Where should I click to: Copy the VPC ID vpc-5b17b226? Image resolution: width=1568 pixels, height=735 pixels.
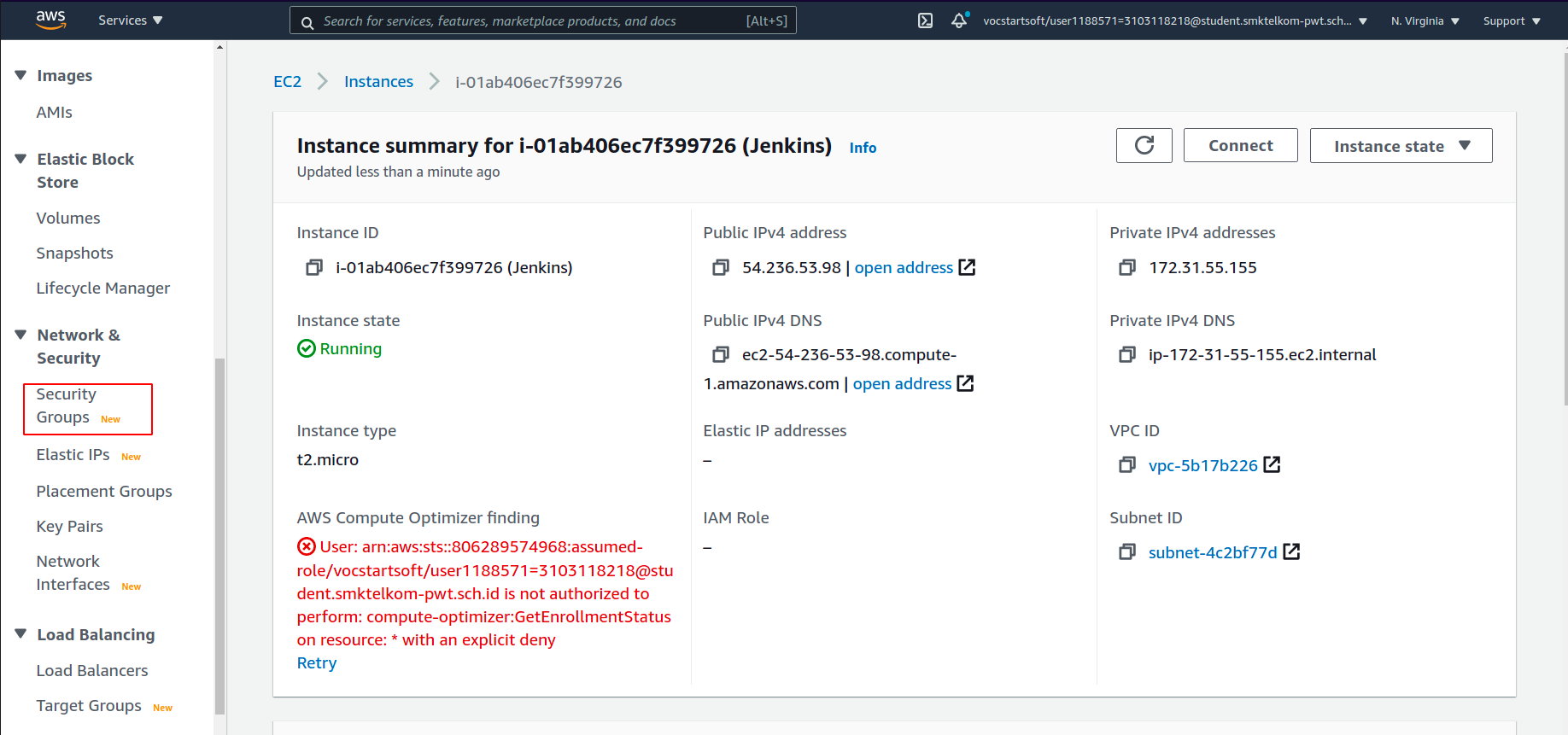tap(1127, 465)
